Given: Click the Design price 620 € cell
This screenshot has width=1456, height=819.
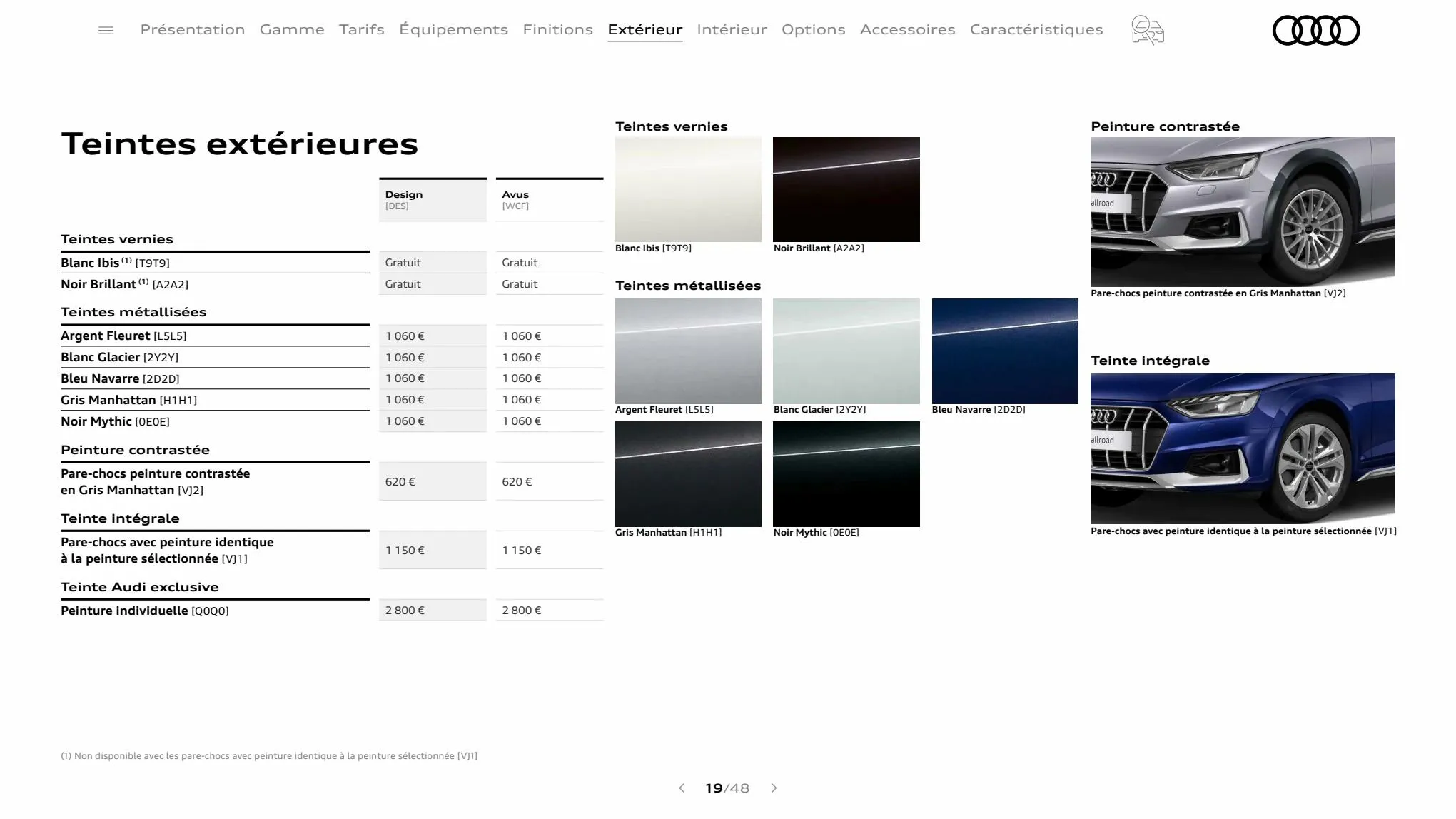Looking at the screenshot, I should tap(433, 481).
